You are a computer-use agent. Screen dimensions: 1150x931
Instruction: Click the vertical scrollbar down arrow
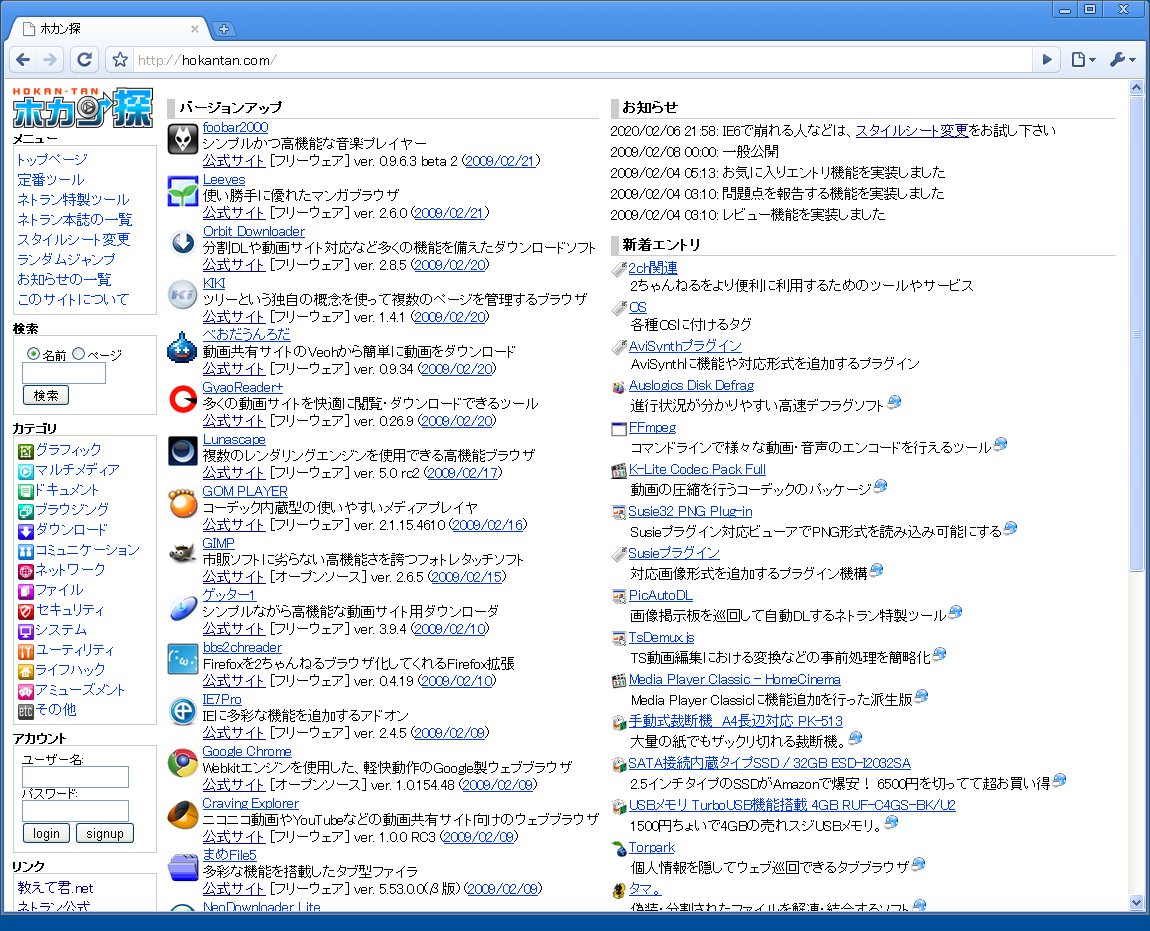pyautogui.click(x=1136, y=903)
